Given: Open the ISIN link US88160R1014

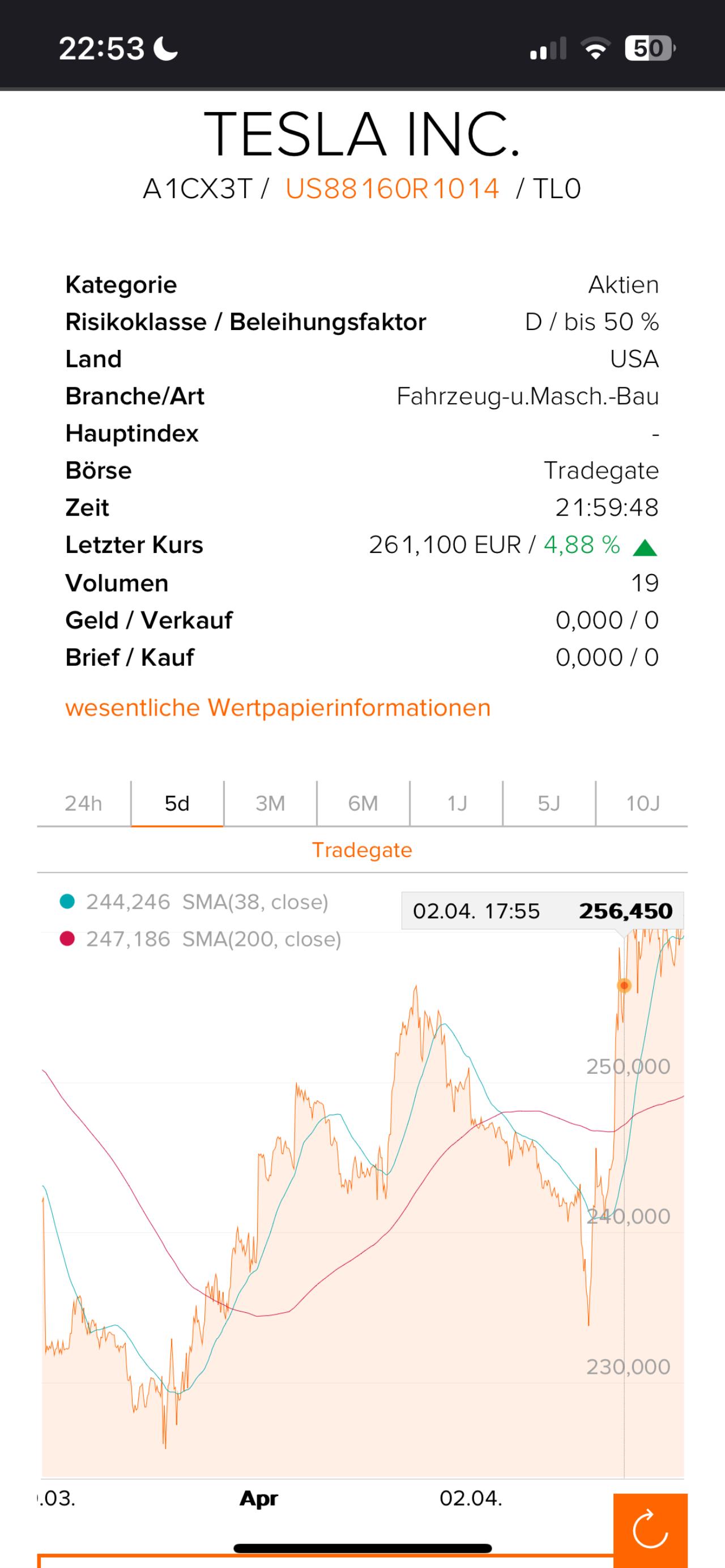Looking at the screenshot, I should tap(393, 188).
